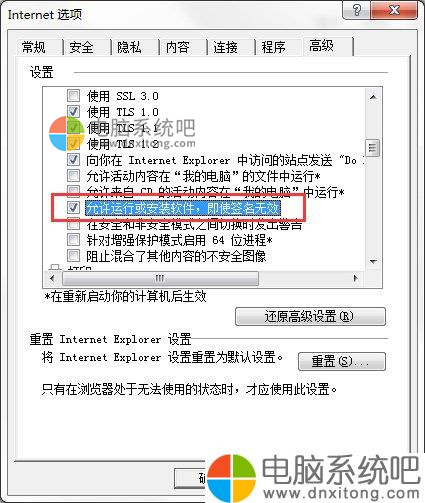This screenshot has width=425, height=503.
Task: Uncheck the 使用 TLS 1.0 option
Action: [x=73, y=112]
